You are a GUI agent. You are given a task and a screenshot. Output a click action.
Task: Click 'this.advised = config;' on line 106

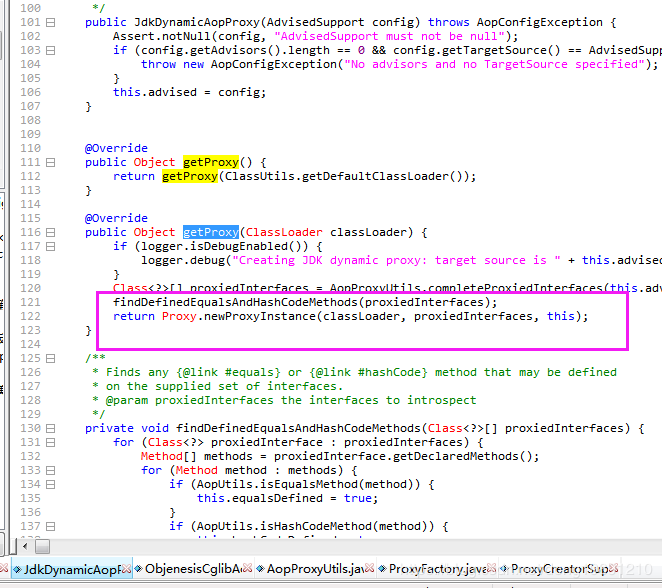(x=190, y=92)
